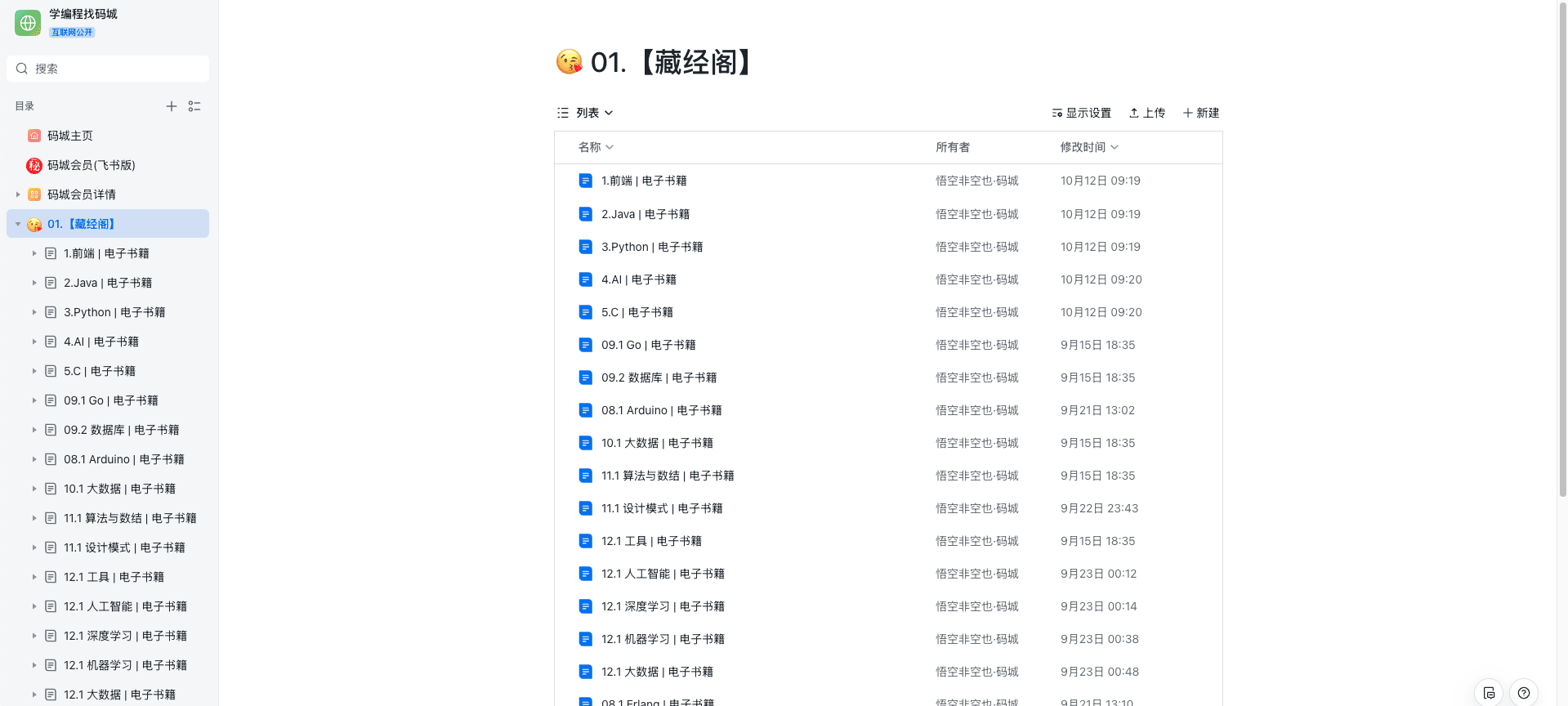Click the red 码城会员(飞书版) icon
The width and height of the screenshot is (1568, 706).
34,165
